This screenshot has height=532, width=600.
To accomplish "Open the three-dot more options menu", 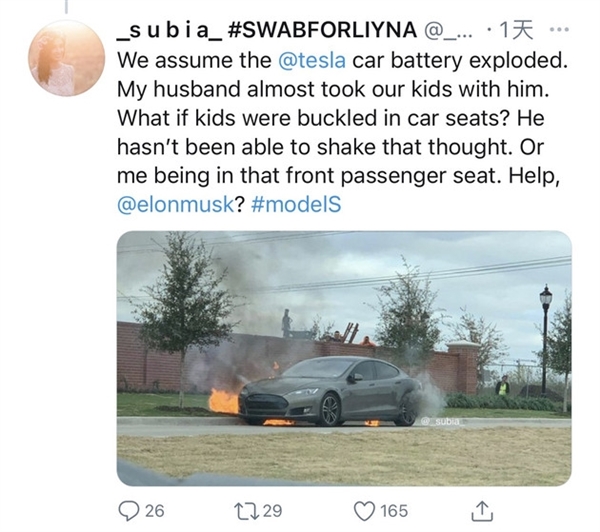I will tap(559, 29).
